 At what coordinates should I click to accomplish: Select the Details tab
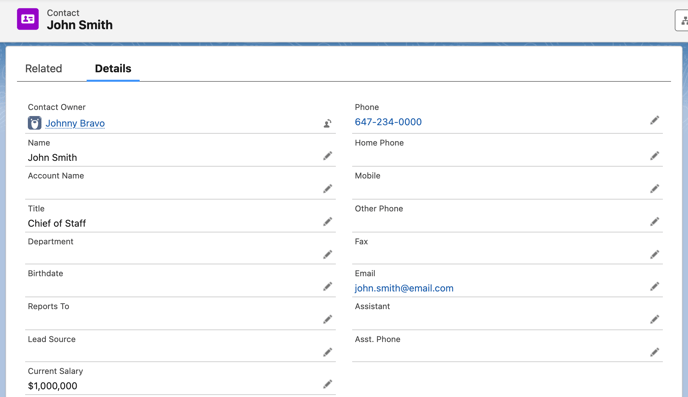click(x=113, y=68)
